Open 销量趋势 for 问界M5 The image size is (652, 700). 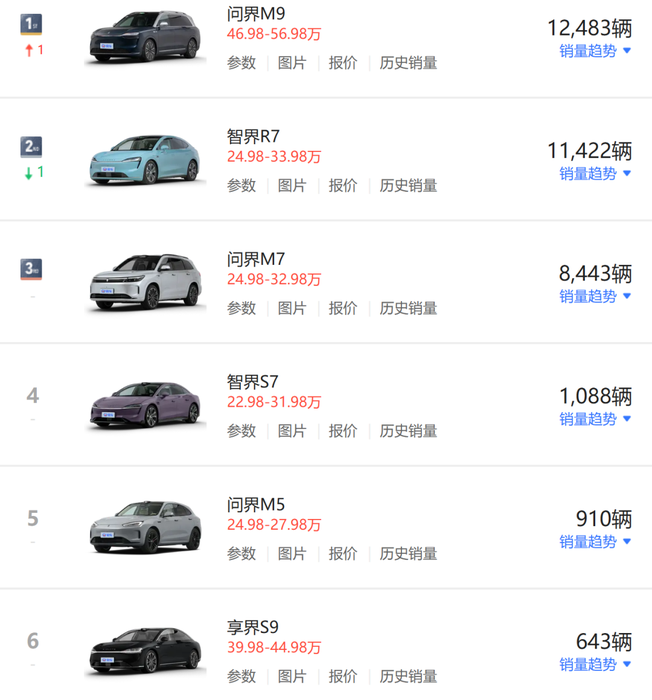[x=595, y=541]
